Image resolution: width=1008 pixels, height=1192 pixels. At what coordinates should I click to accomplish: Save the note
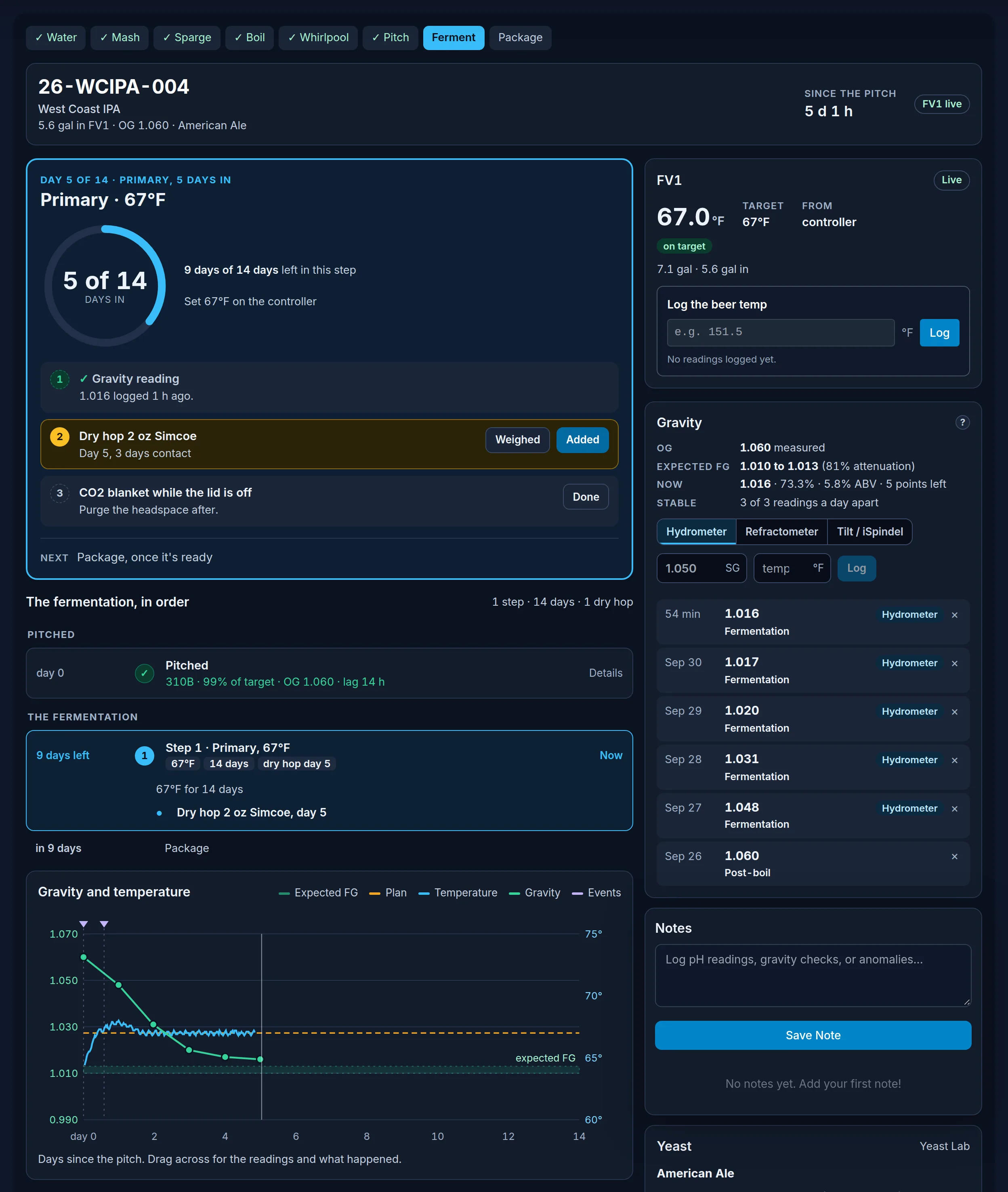(x=813, y=1035)
